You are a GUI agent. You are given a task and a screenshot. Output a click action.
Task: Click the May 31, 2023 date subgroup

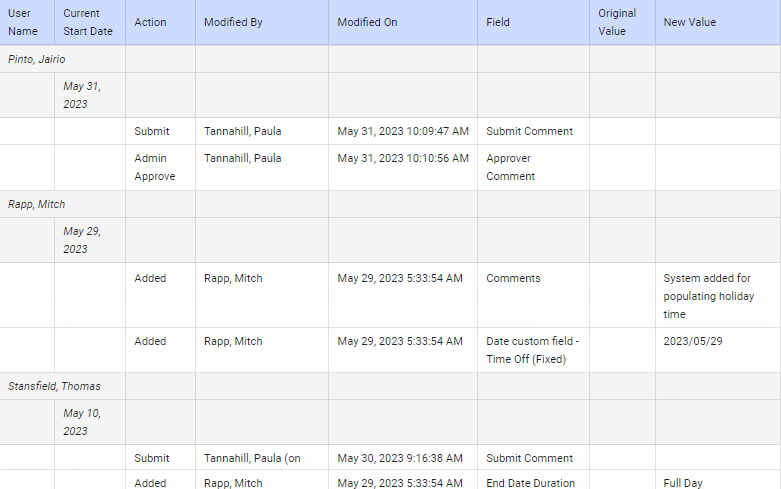coord(82,95)
